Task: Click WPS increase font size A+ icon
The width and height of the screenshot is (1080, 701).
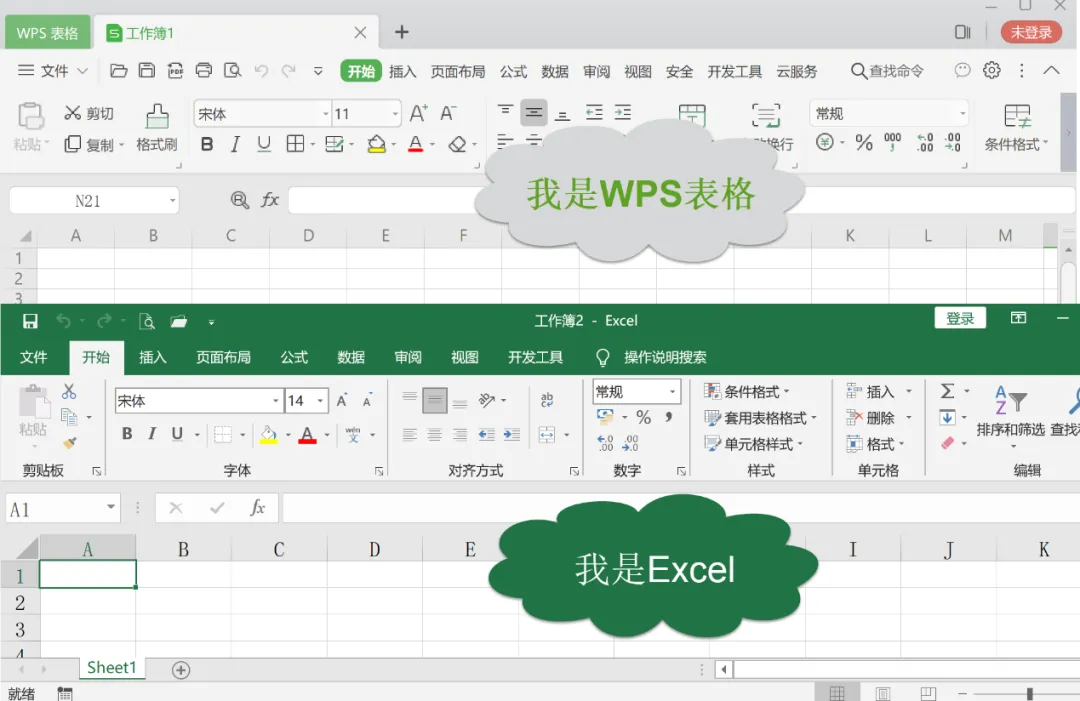Action: point(418,113)
